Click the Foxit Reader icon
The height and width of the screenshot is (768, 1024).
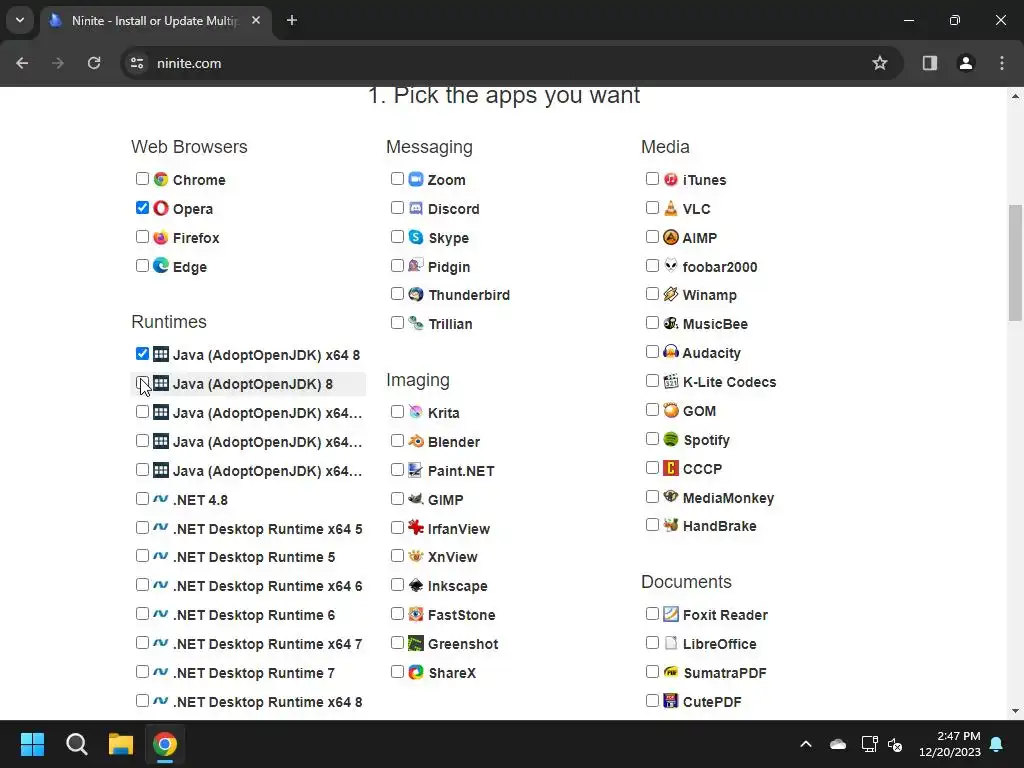tap(671, 614)
